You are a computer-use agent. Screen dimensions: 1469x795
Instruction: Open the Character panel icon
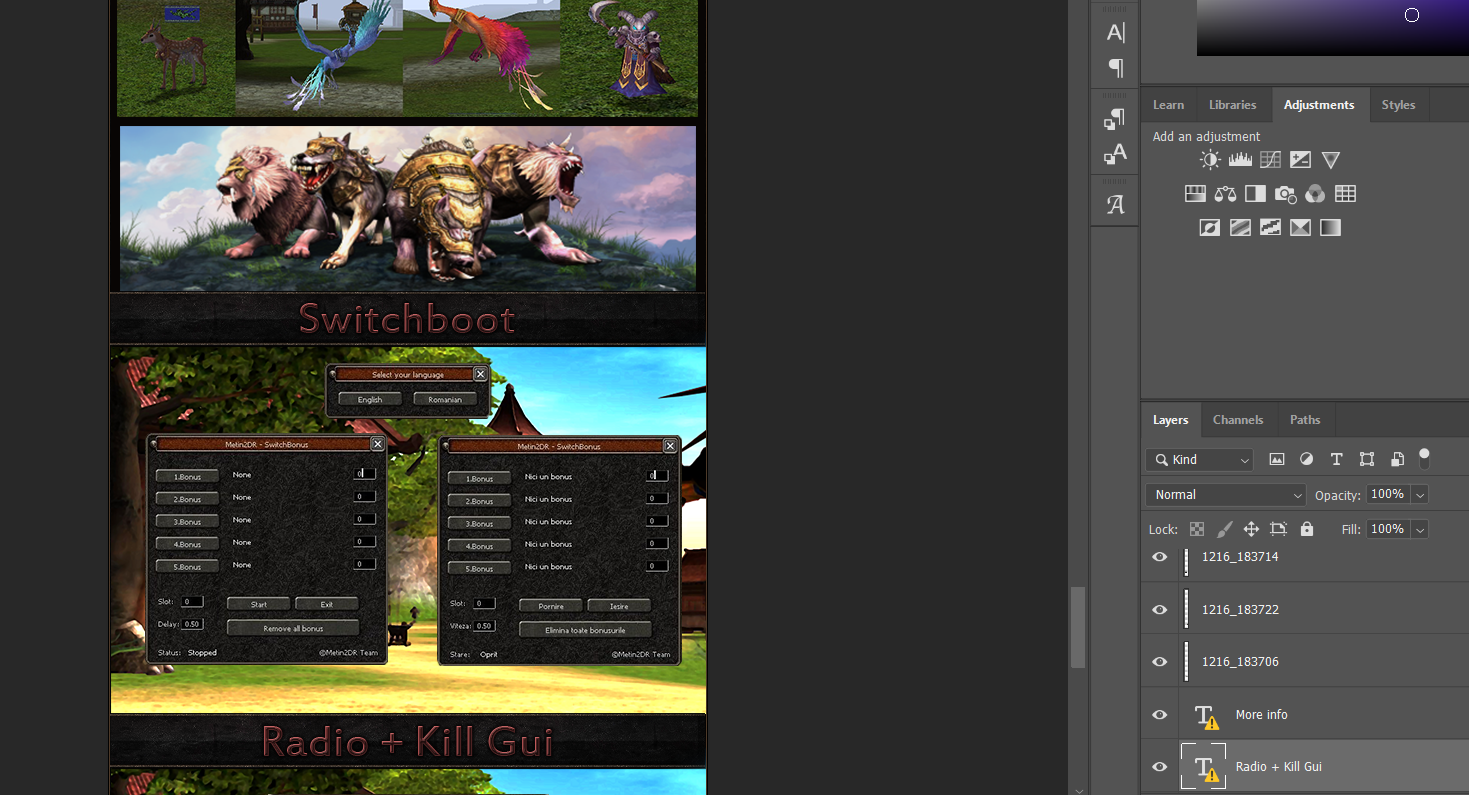point(1115,32)
